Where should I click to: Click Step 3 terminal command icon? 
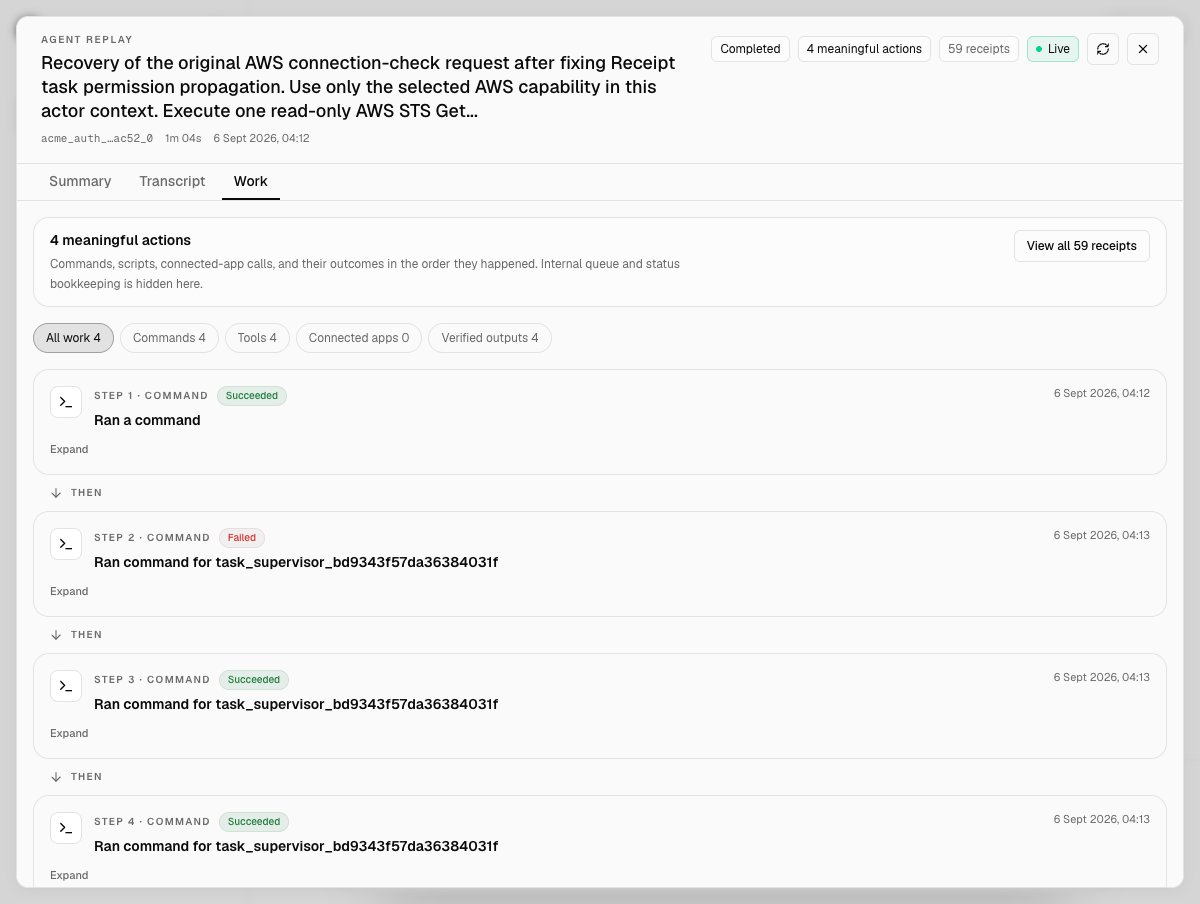(x=66, y=686)
